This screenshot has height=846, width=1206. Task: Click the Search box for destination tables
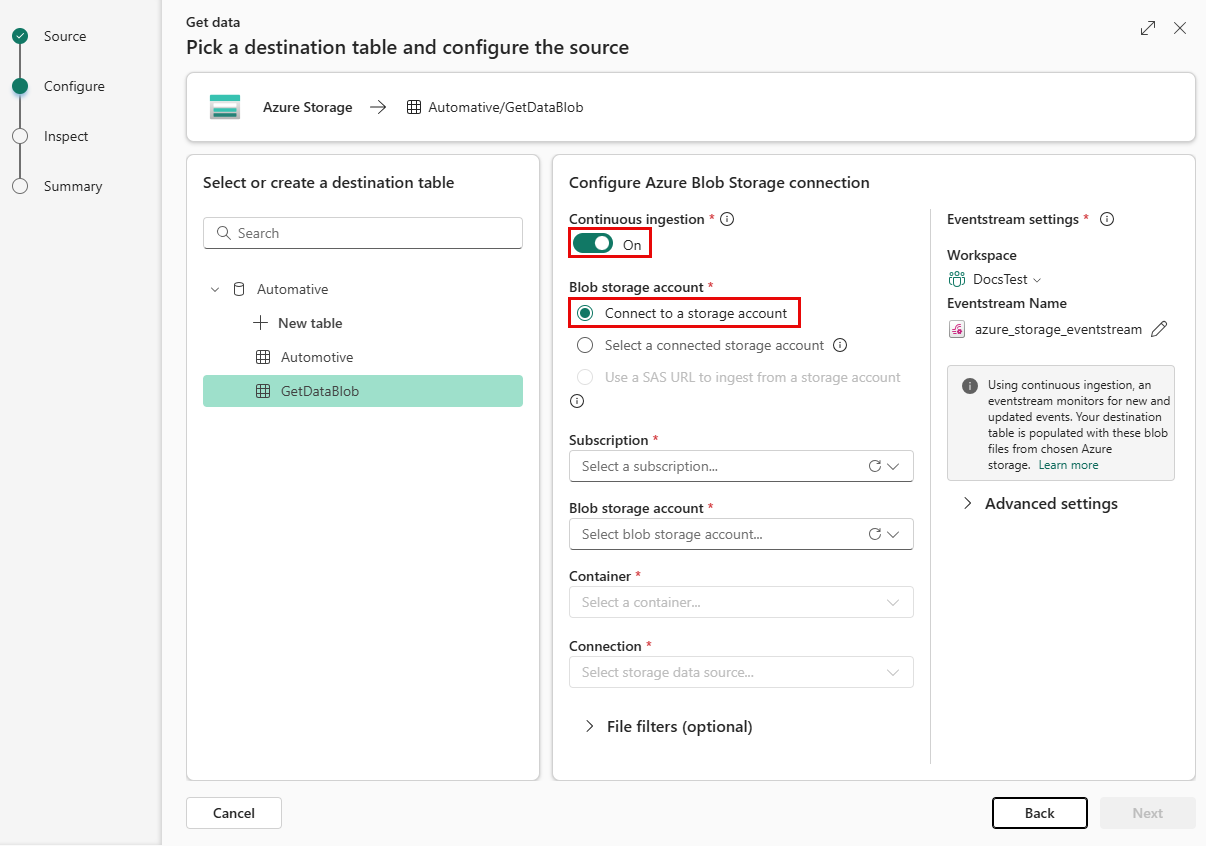coord(363,233)
